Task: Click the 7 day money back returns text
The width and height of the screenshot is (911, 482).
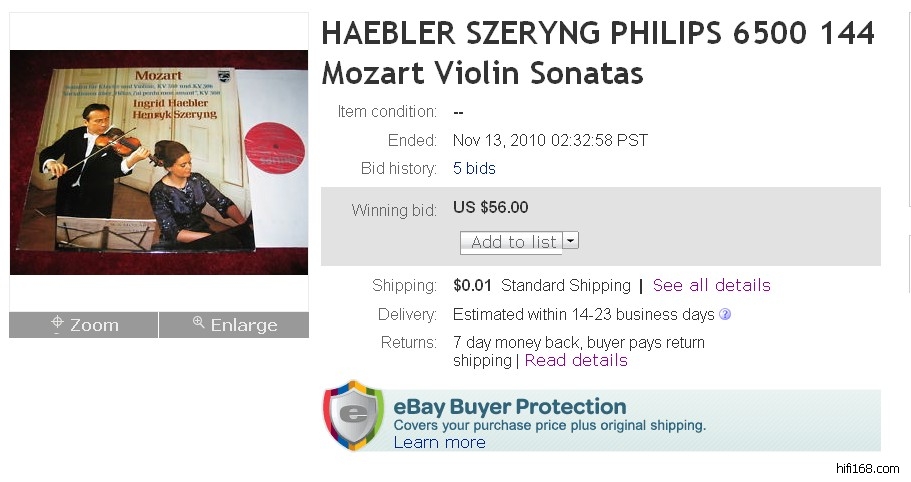Action: click(578, 343)
